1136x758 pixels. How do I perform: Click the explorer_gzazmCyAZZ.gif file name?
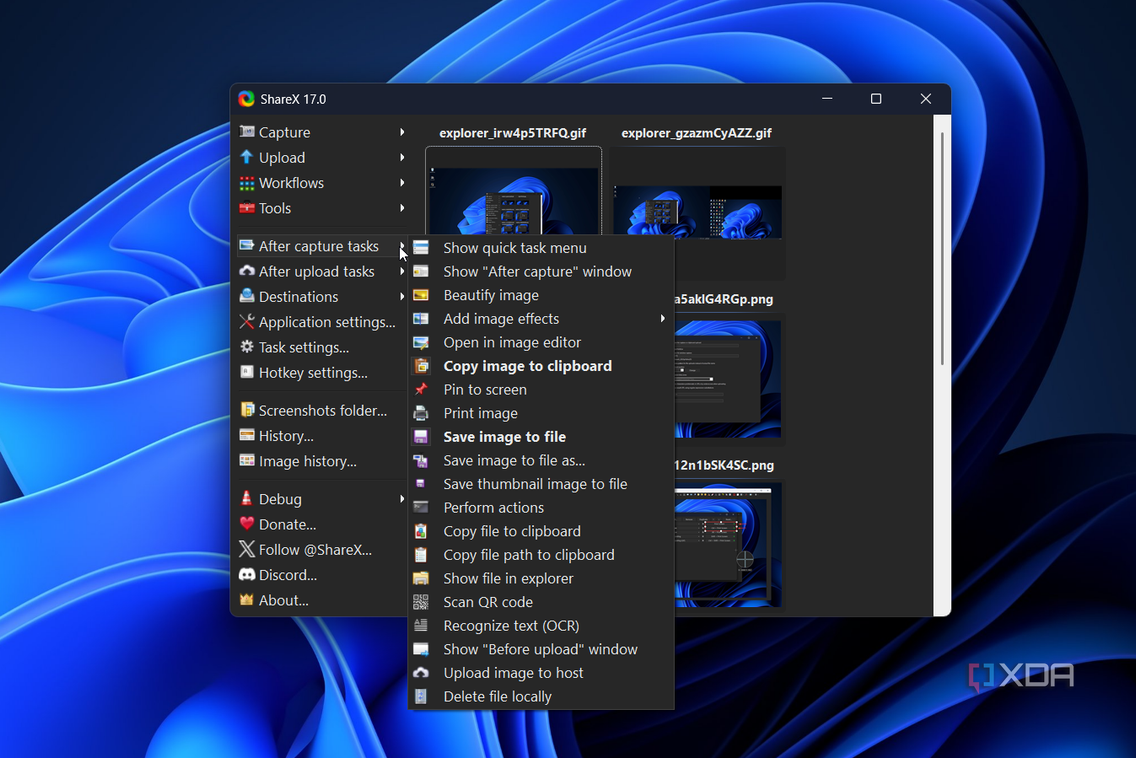click(696, 133)
